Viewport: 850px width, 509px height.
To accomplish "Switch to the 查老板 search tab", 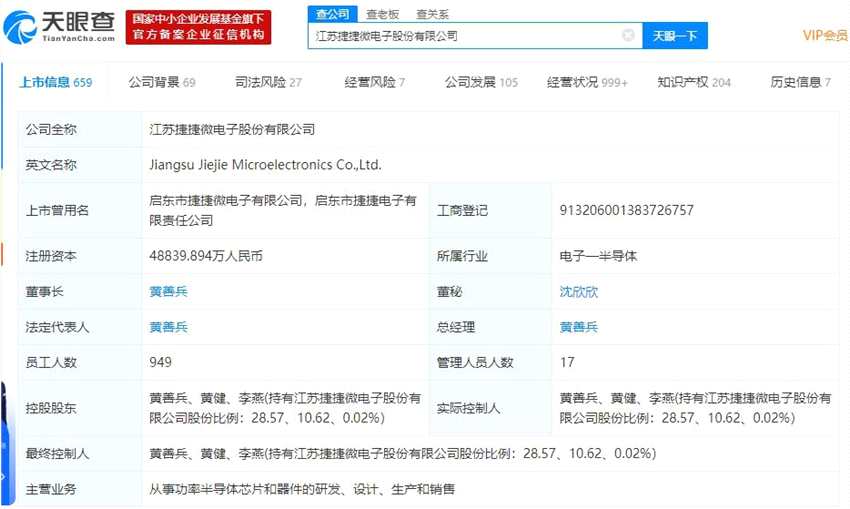I will (382, 15).
